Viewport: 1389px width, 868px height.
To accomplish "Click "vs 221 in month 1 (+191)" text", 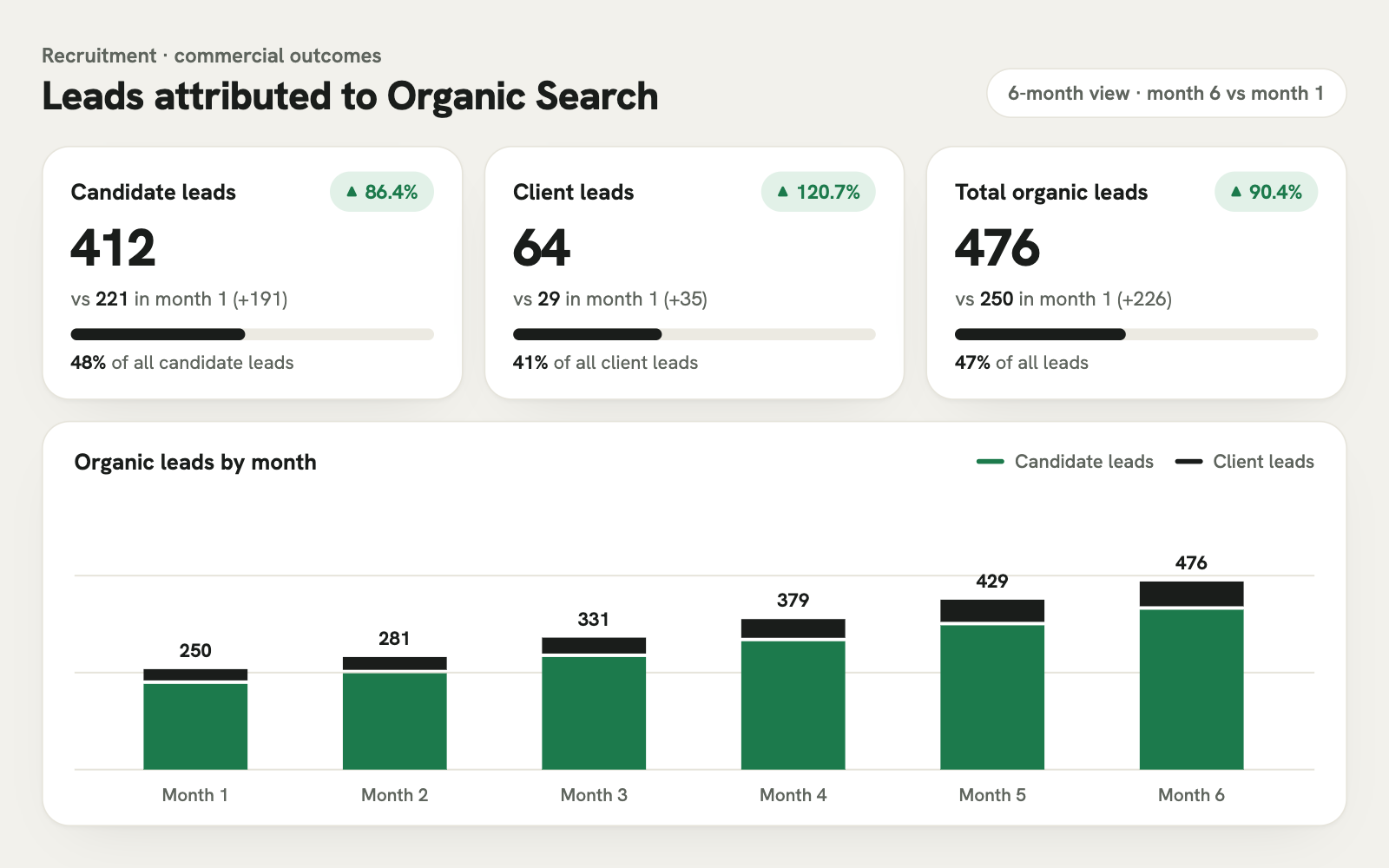I will tap(179, 299).
